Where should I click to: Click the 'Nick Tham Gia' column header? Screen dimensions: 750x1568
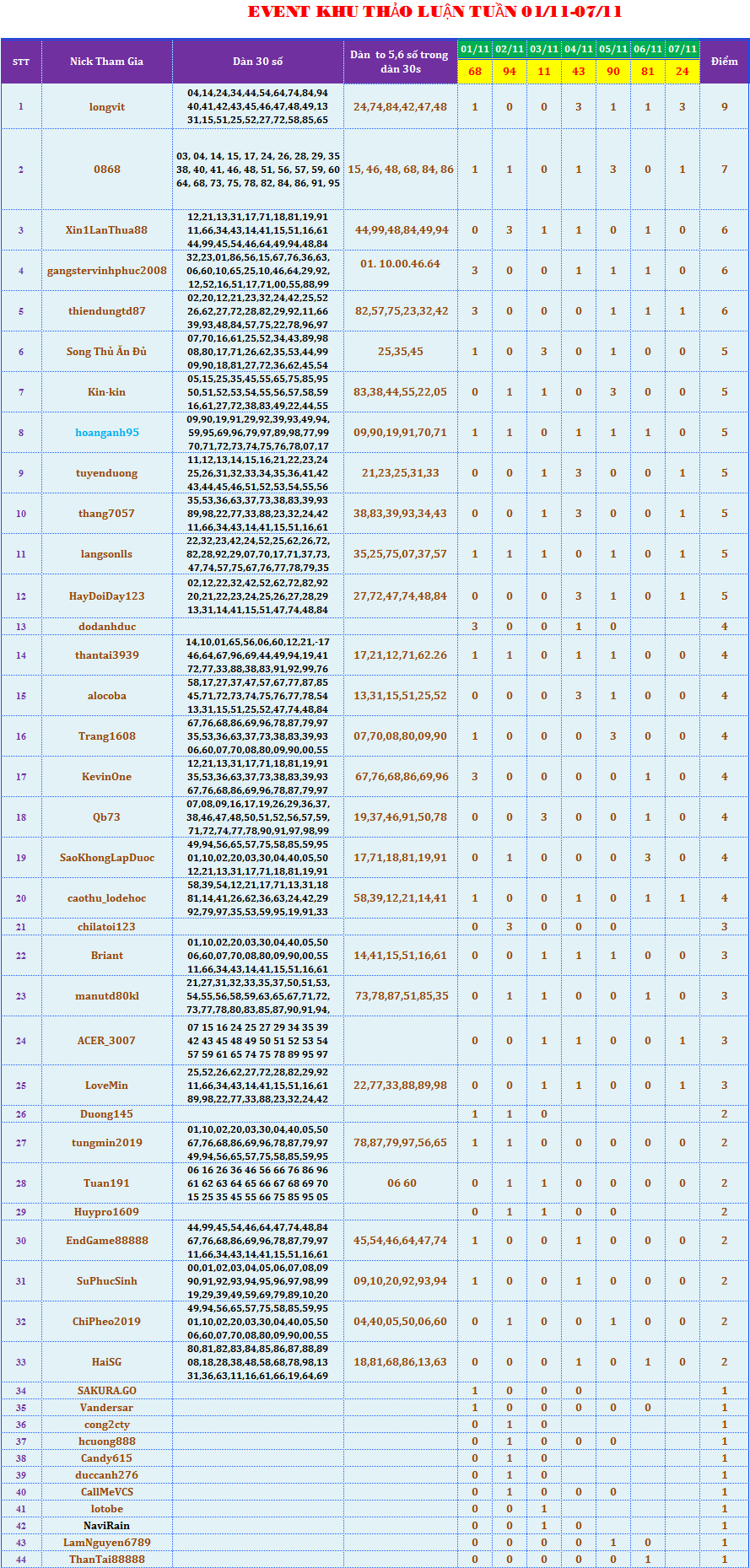click(106, 62)
